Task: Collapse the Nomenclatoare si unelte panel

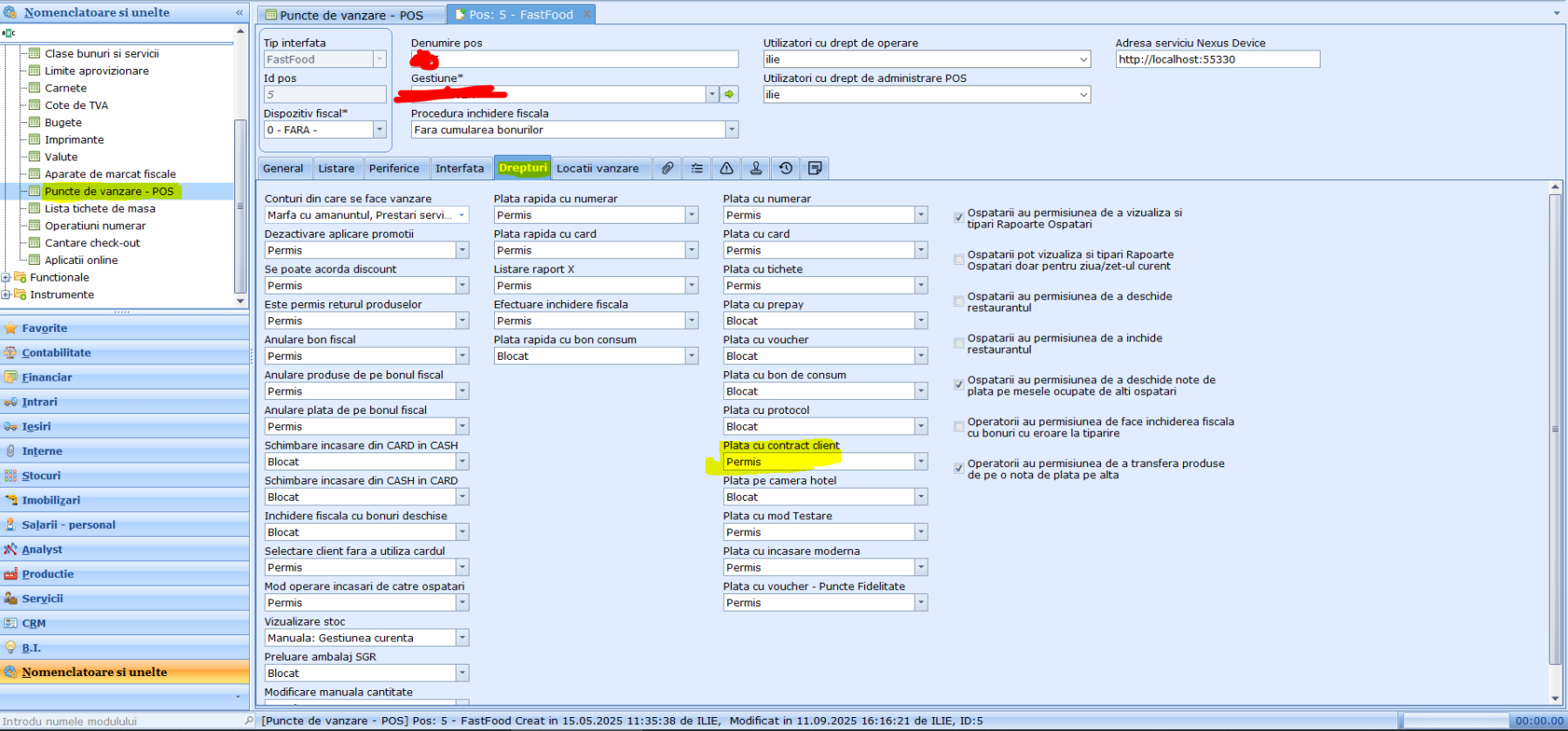Action: tap(240, 12)
